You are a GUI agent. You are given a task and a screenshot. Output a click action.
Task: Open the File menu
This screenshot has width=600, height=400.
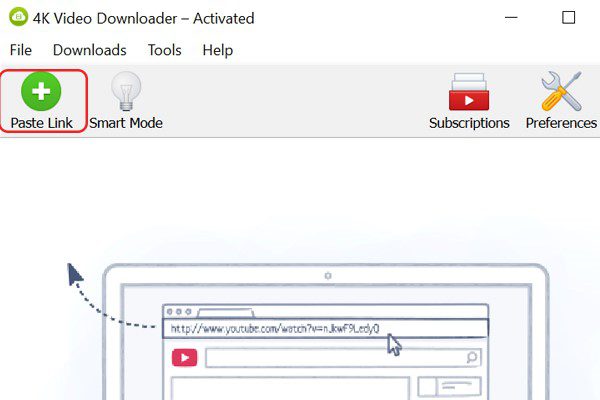coord(21,50)
